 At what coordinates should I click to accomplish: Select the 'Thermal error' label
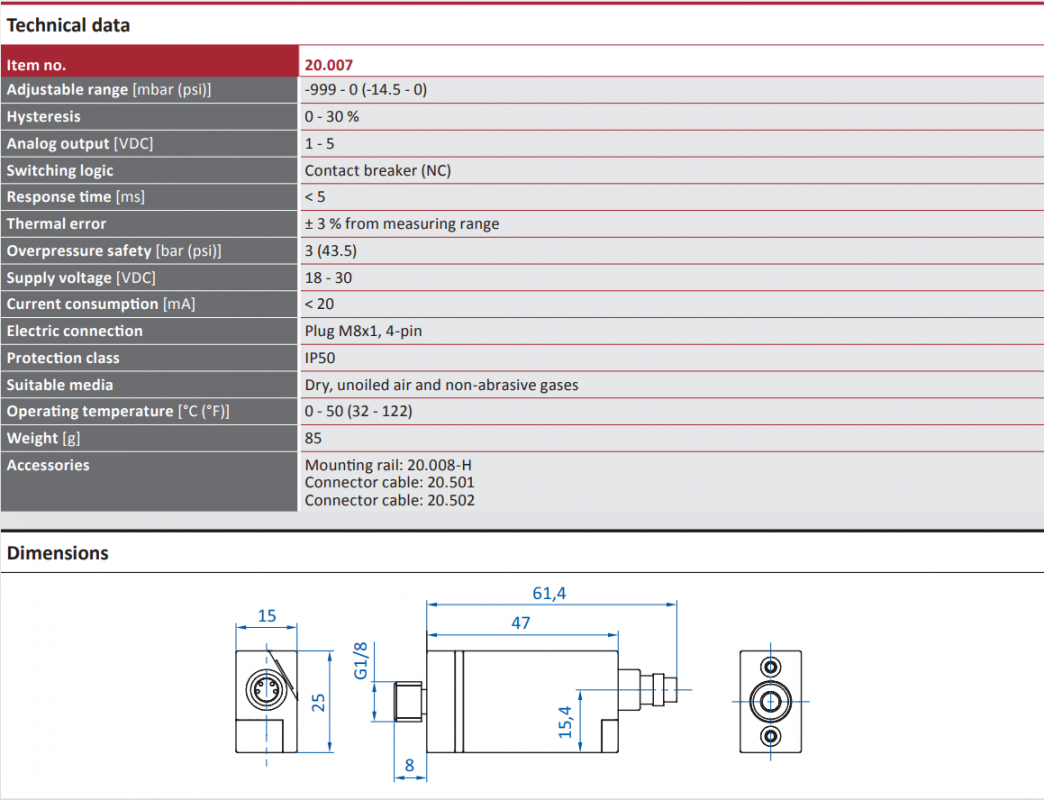click(56, 224)
